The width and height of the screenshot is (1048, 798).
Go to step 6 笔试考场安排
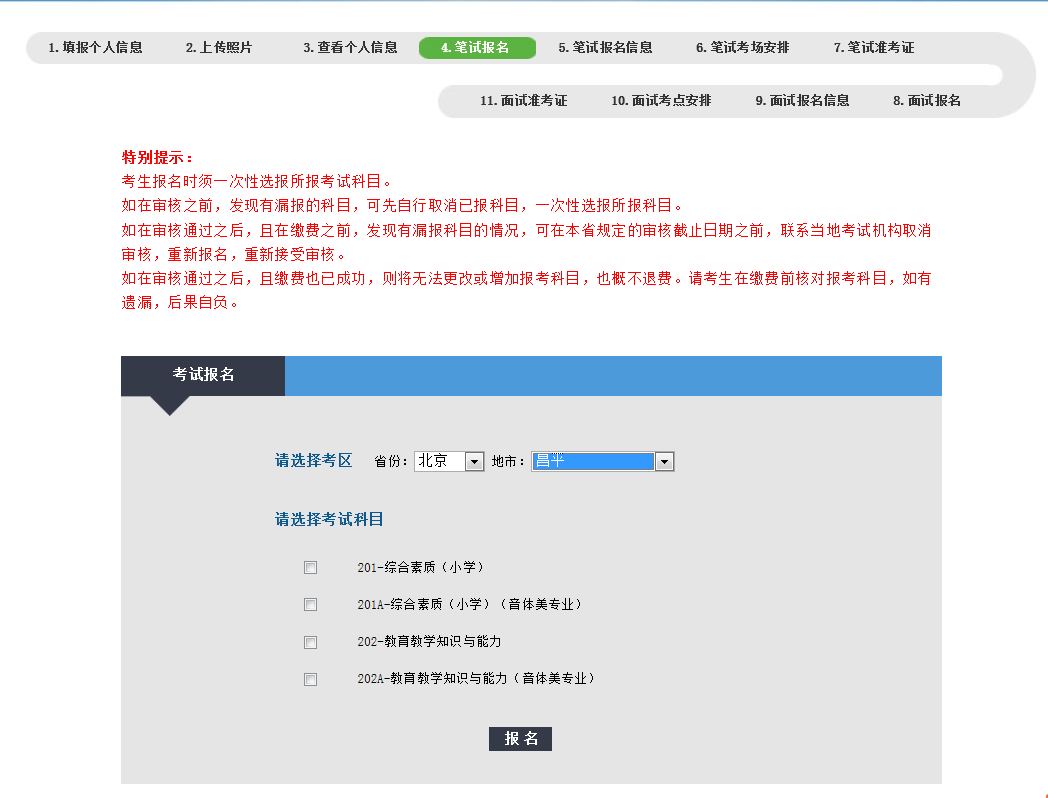[742, 47]
